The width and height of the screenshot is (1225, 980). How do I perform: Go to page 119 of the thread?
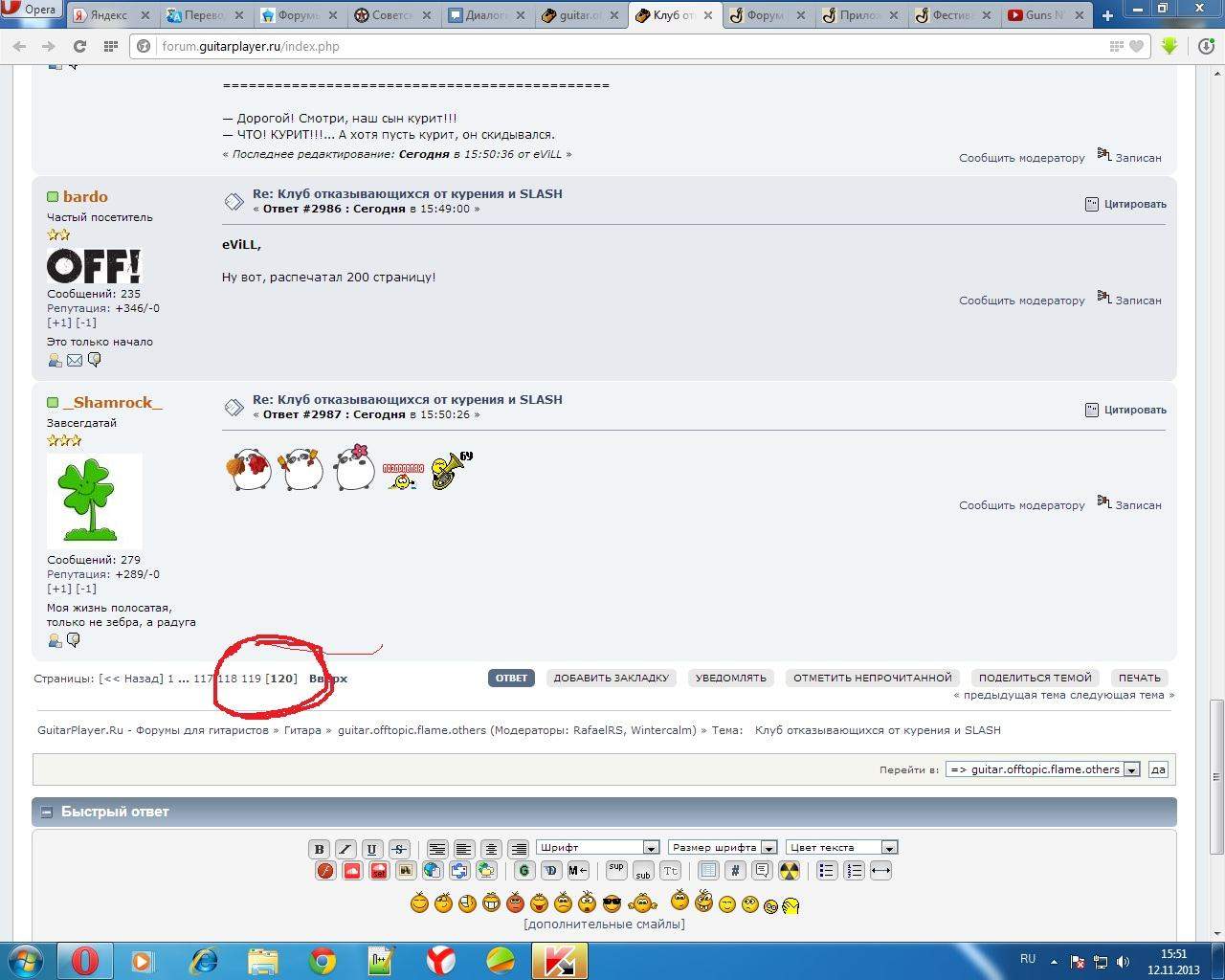251,679
